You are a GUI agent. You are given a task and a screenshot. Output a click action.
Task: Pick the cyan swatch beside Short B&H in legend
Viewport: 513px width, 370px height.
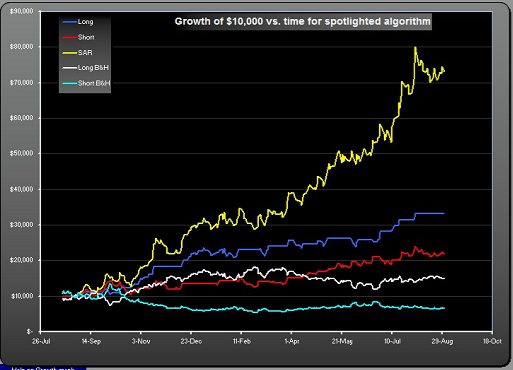[69, 83]
